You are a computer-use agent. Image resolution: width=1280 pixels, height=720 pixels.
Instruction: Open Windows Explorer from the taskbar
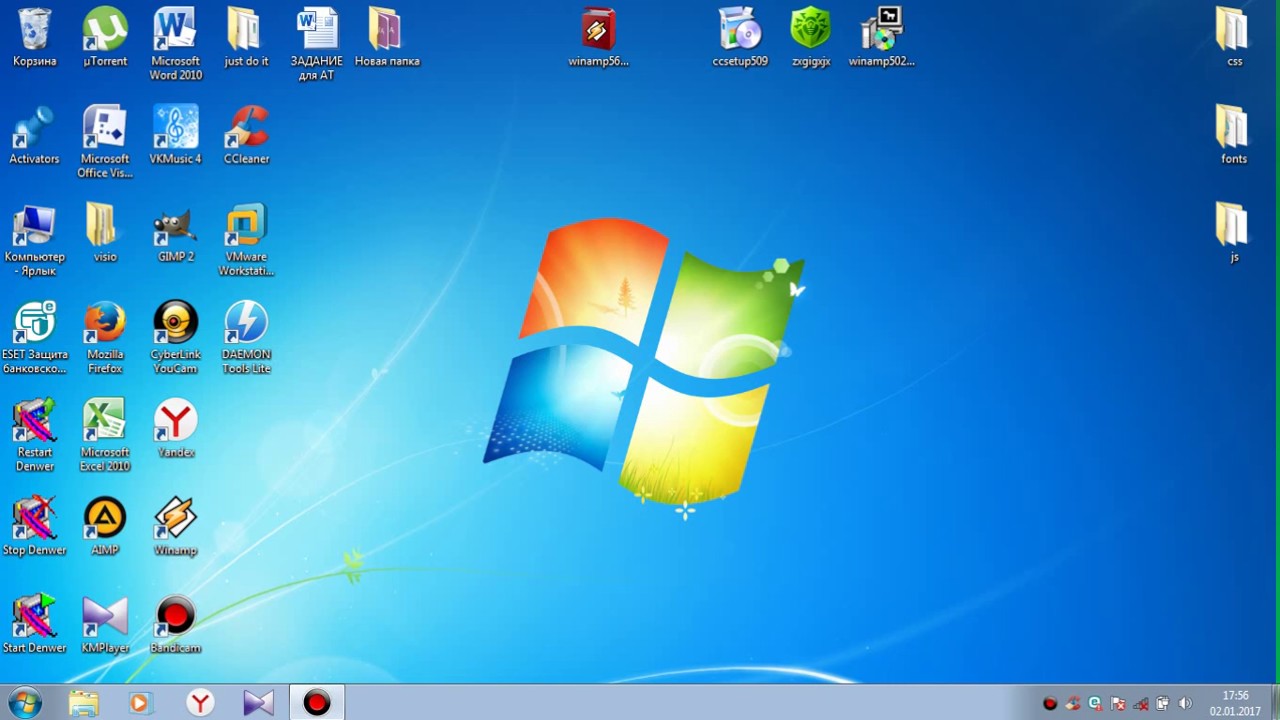(83, 703)
